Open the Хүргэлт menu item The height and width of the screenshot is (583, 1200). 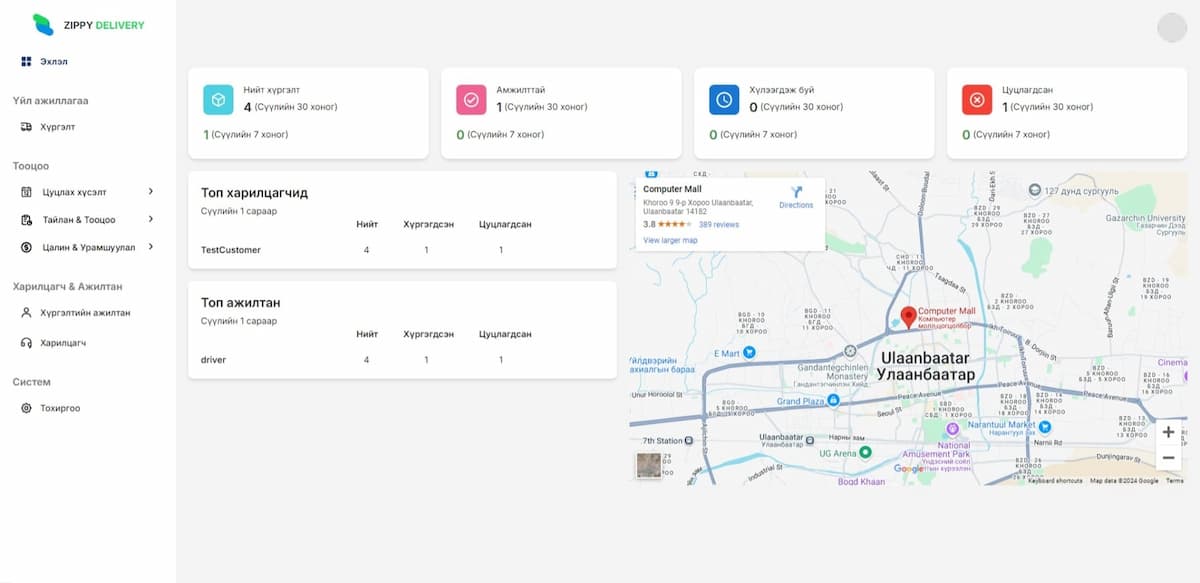click(57, 127)
